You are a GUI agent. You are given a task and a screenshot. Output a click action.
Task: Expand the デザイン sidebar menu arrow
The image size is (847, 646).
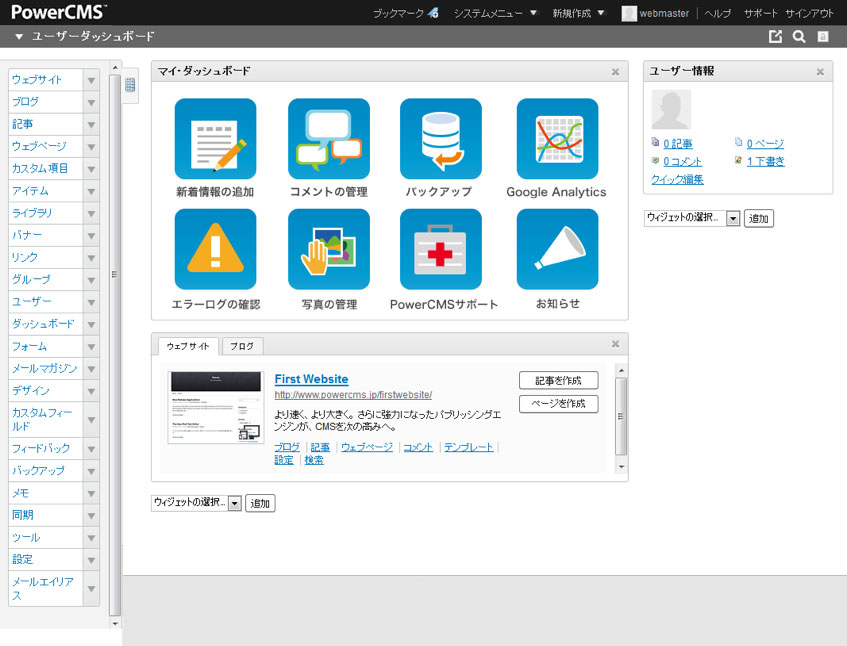[91, 391]
